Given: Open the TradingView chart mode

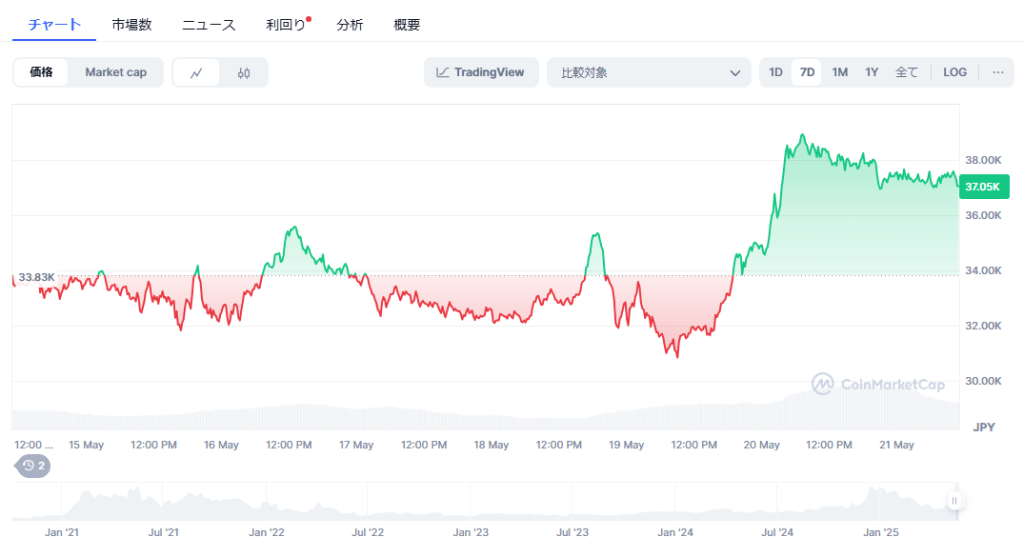Looking at the screenshot, I should point(481,72).
